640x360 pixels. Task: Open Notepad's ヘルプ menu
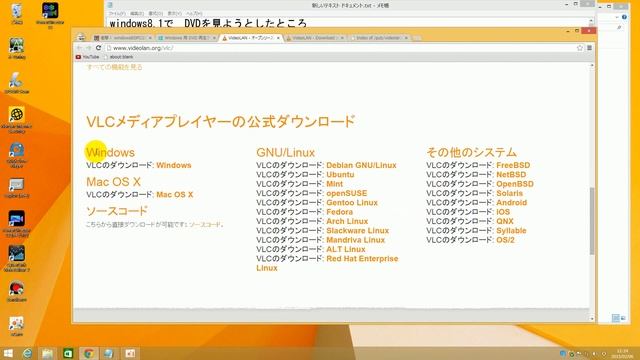(194, 13)
